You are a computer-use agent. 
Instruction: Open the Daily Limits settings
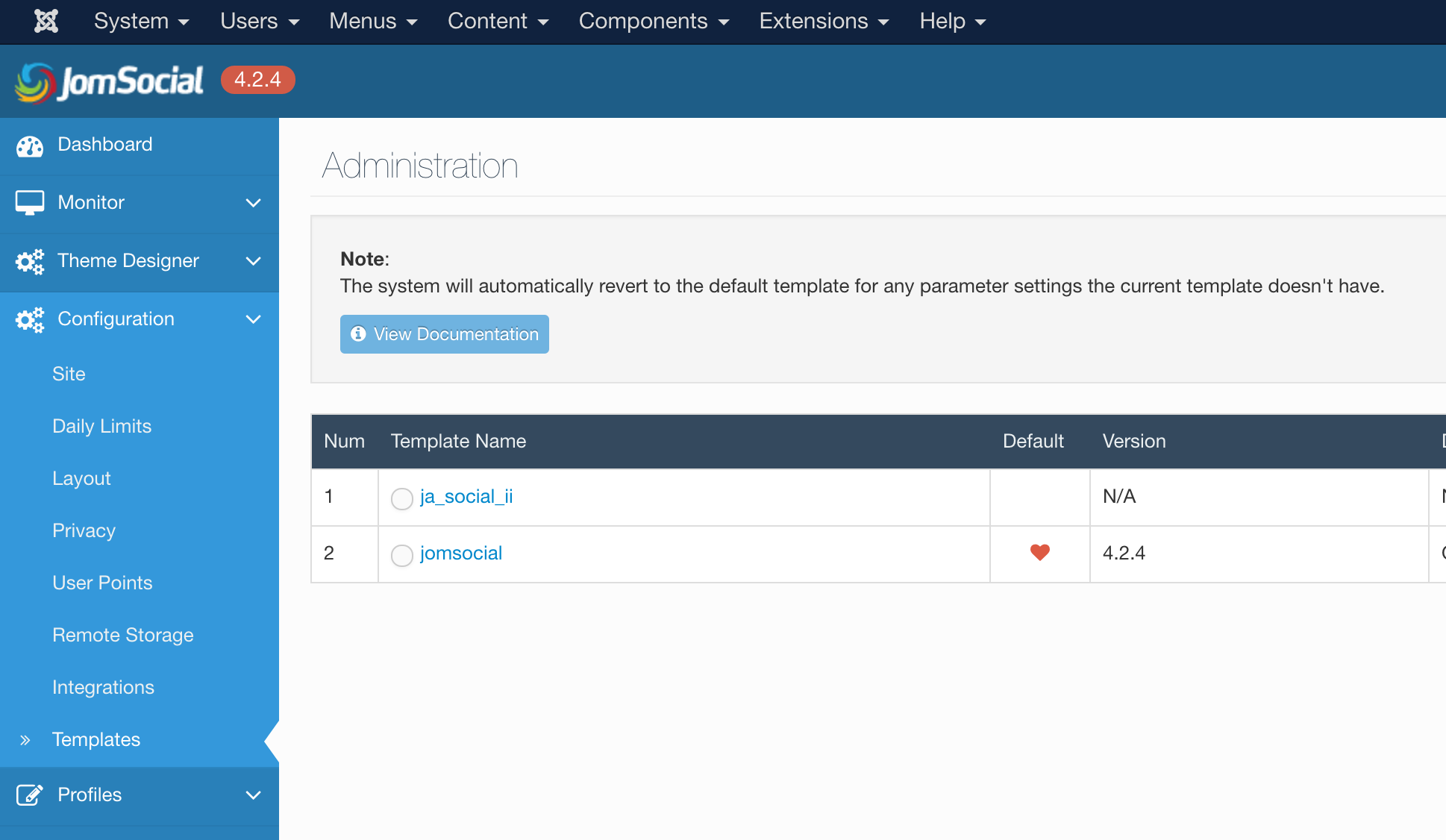101,426
